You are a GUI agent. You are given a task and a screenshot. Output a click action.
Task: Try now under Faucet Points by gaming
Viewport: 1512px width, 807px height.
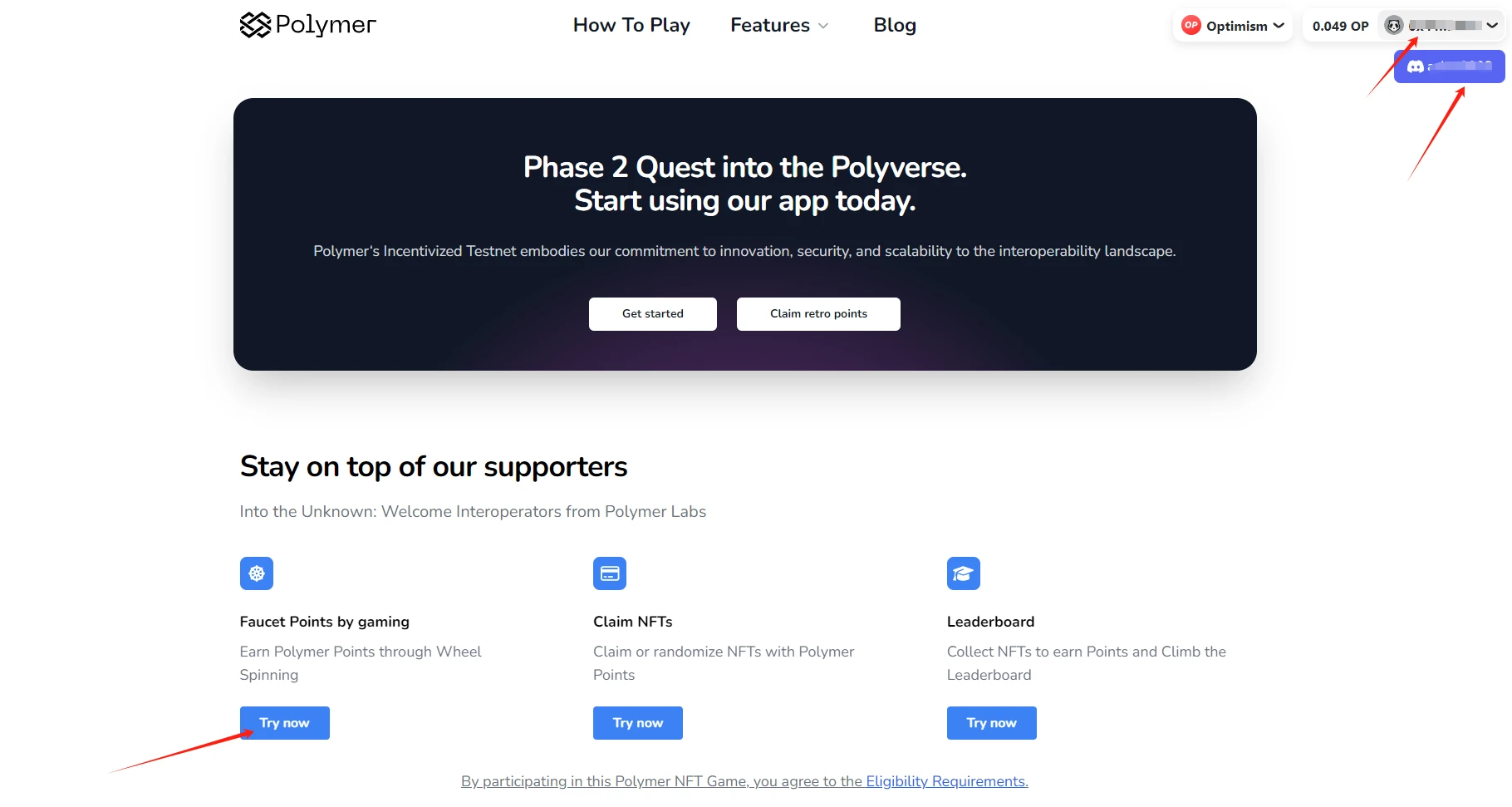pyautogui.click(x=285, y=723)
